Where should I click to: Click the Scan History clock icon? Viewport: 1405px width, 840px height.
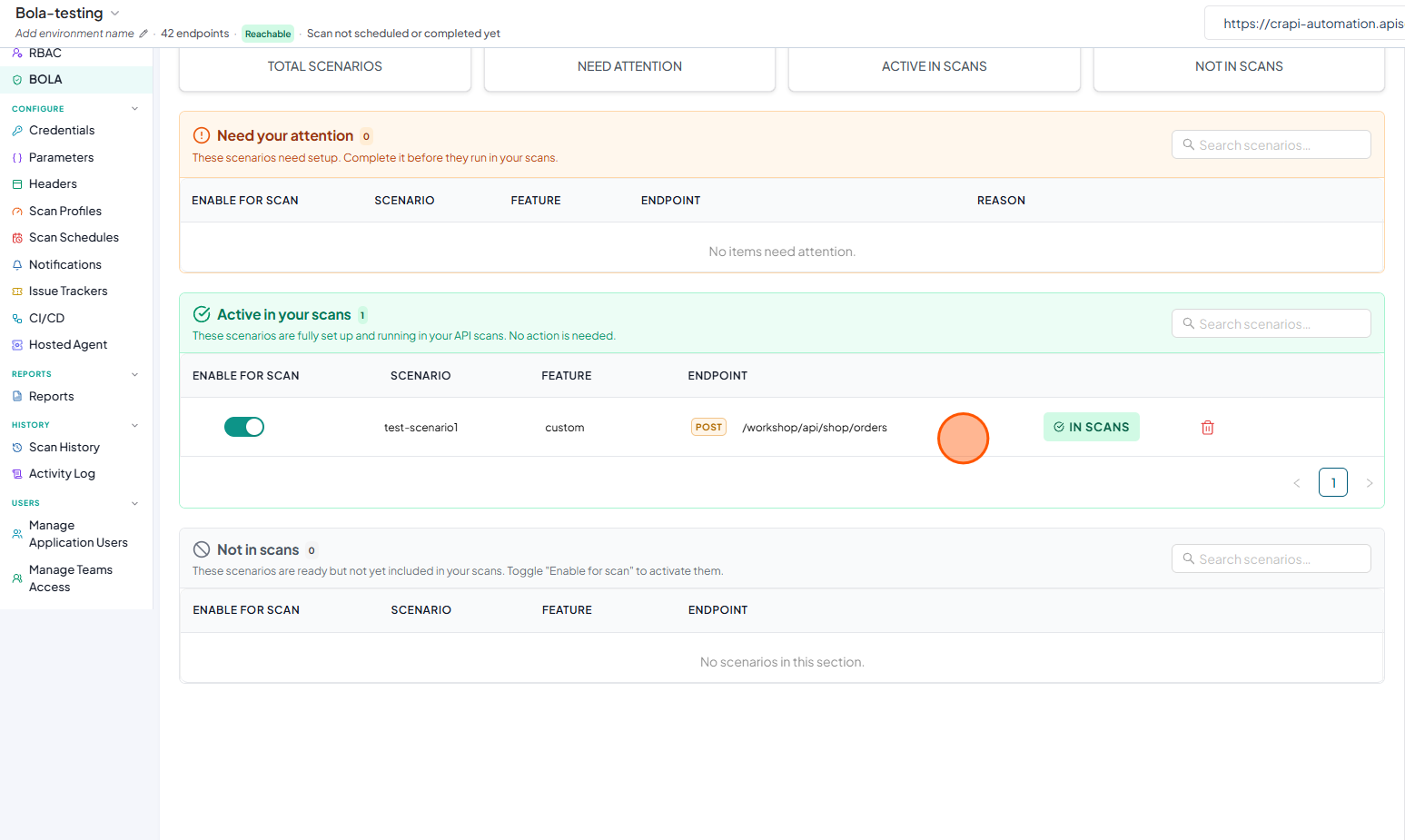point(17,448)
